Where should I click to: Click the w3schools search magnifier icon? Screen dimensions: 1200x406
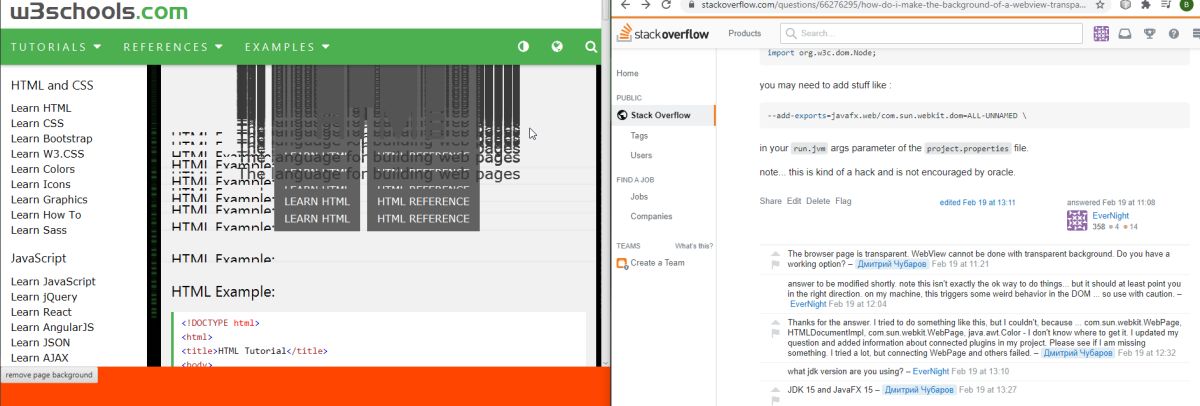coord(591,47)
